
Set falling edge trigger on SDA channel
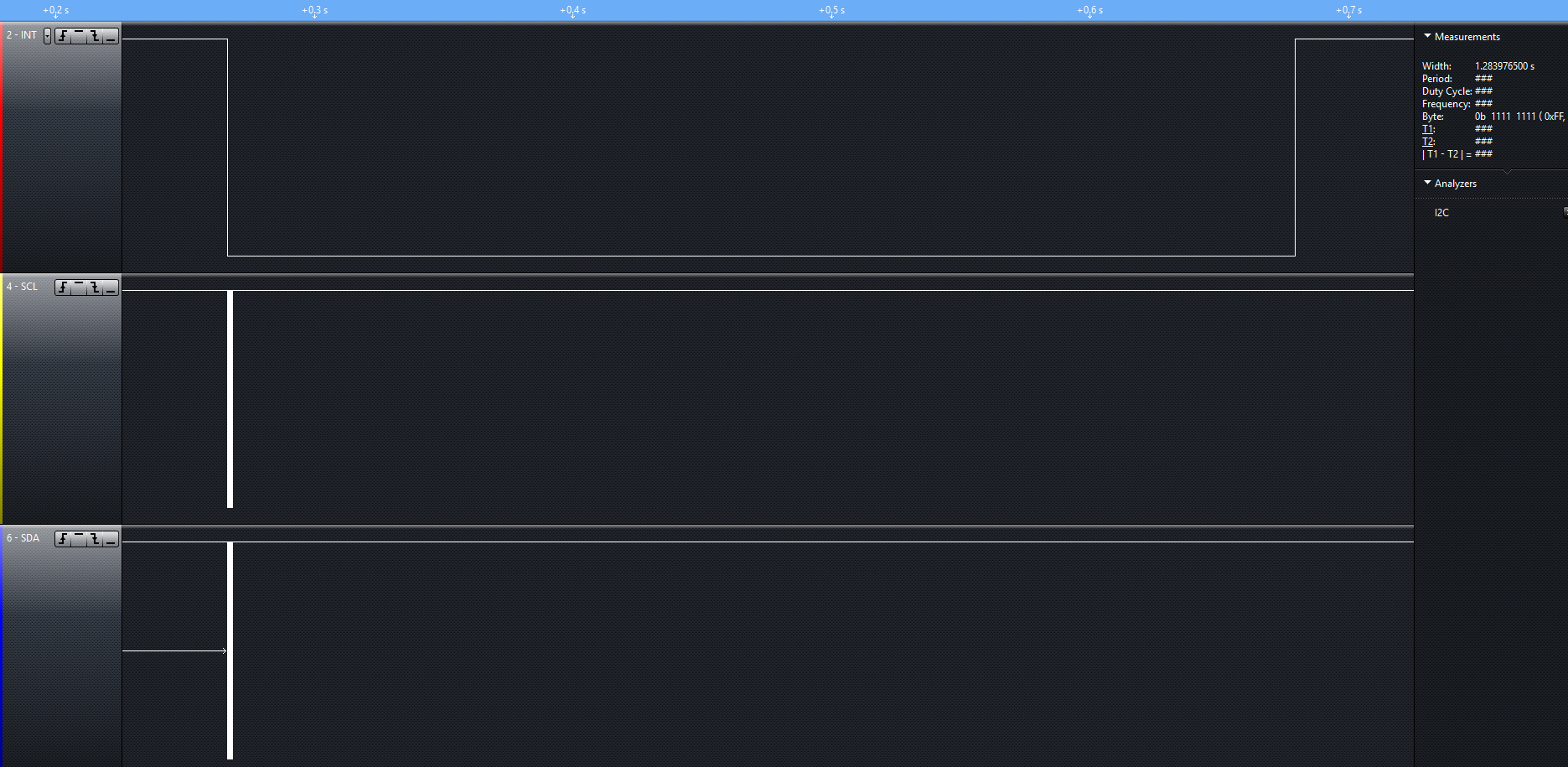(x=95, y=539)
